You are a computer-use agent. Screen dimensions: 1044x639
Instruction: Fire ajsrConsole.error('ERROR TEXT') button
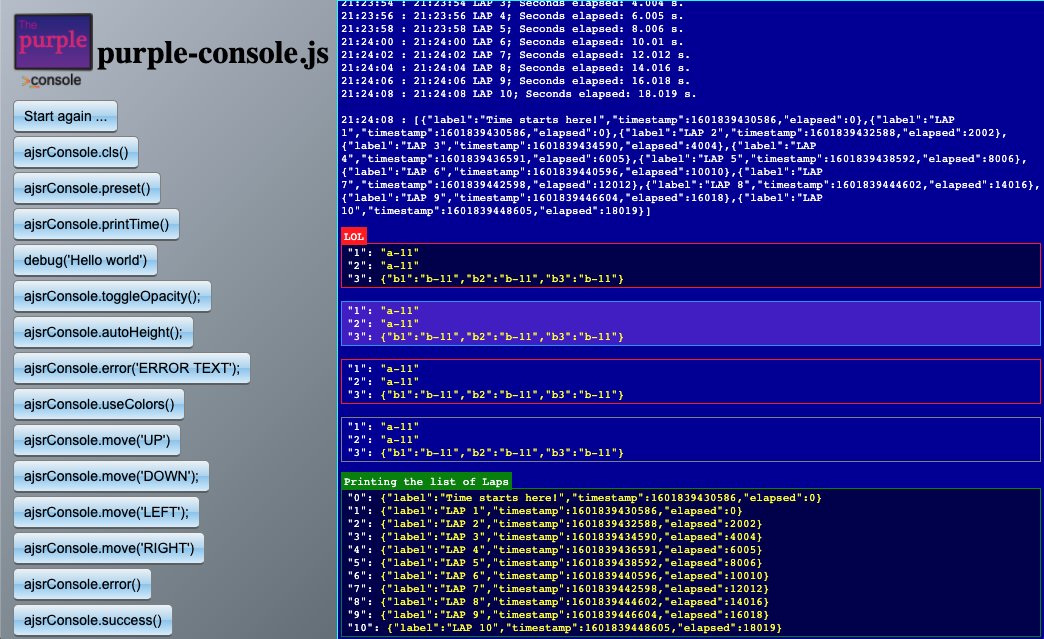[132, 368]
